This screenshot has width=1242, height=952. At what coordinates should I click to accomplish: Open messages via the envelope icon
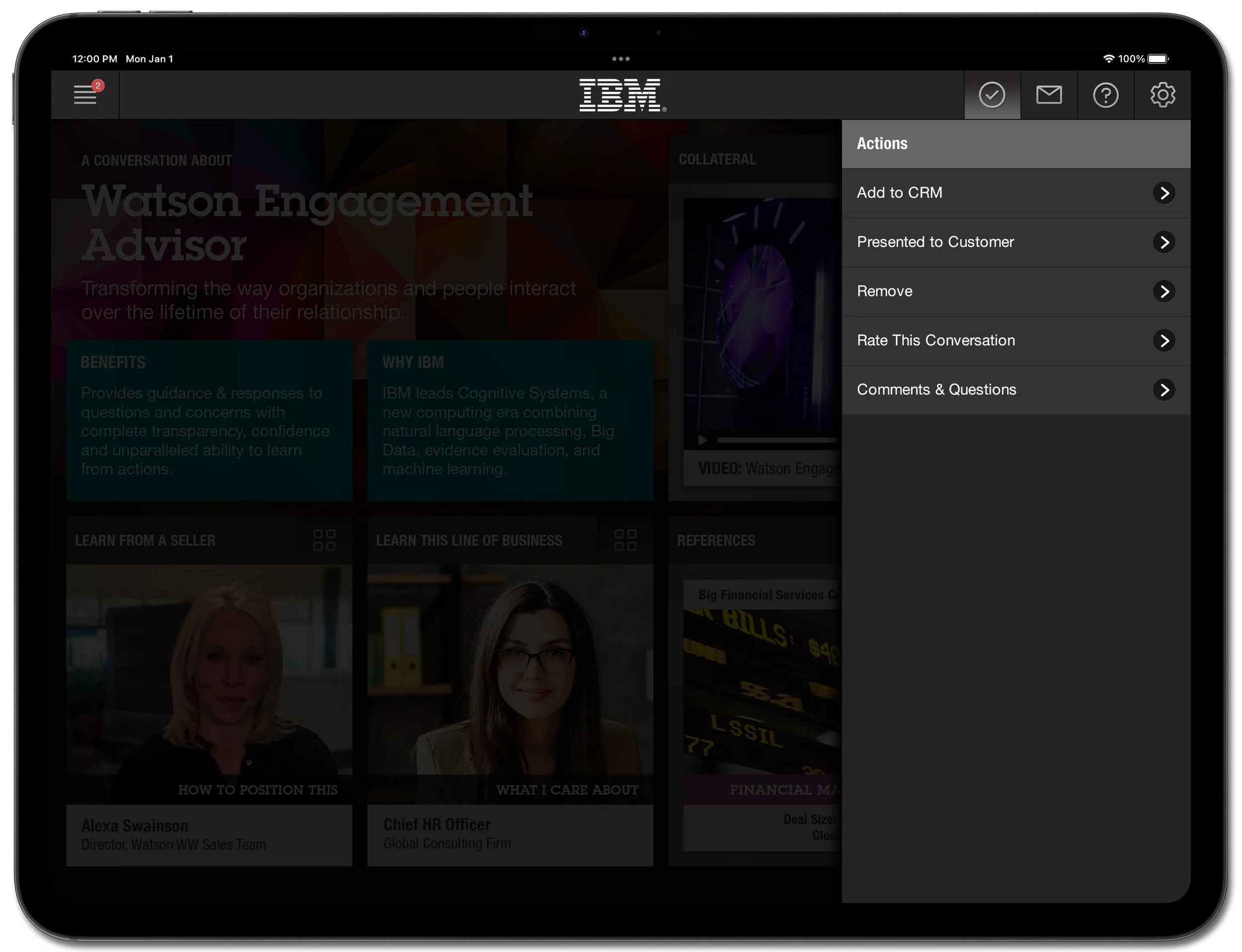[x=1049, y=95]
